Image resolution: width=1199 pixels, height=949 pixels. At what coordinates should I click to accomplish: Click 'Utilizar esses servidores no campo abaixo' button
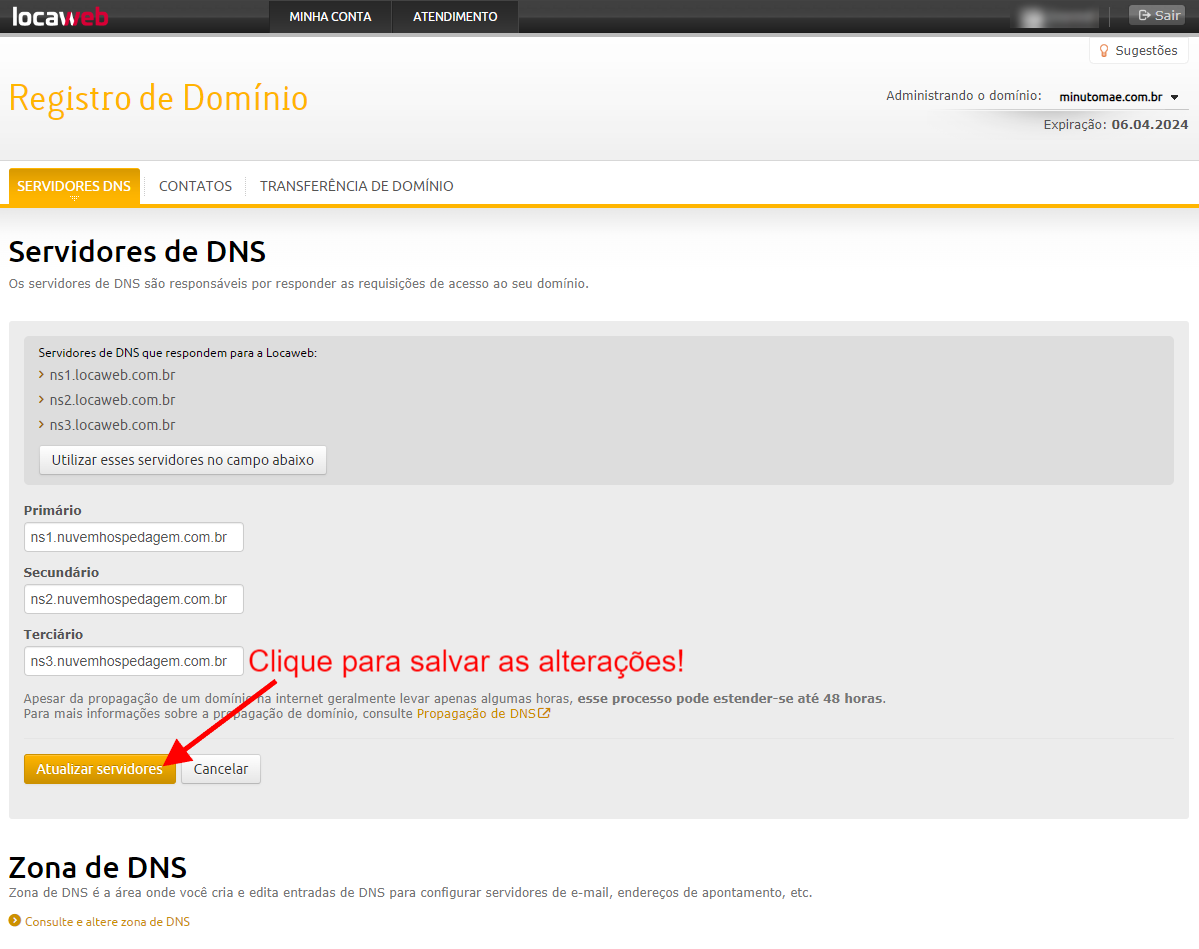(x=183, y=460)
